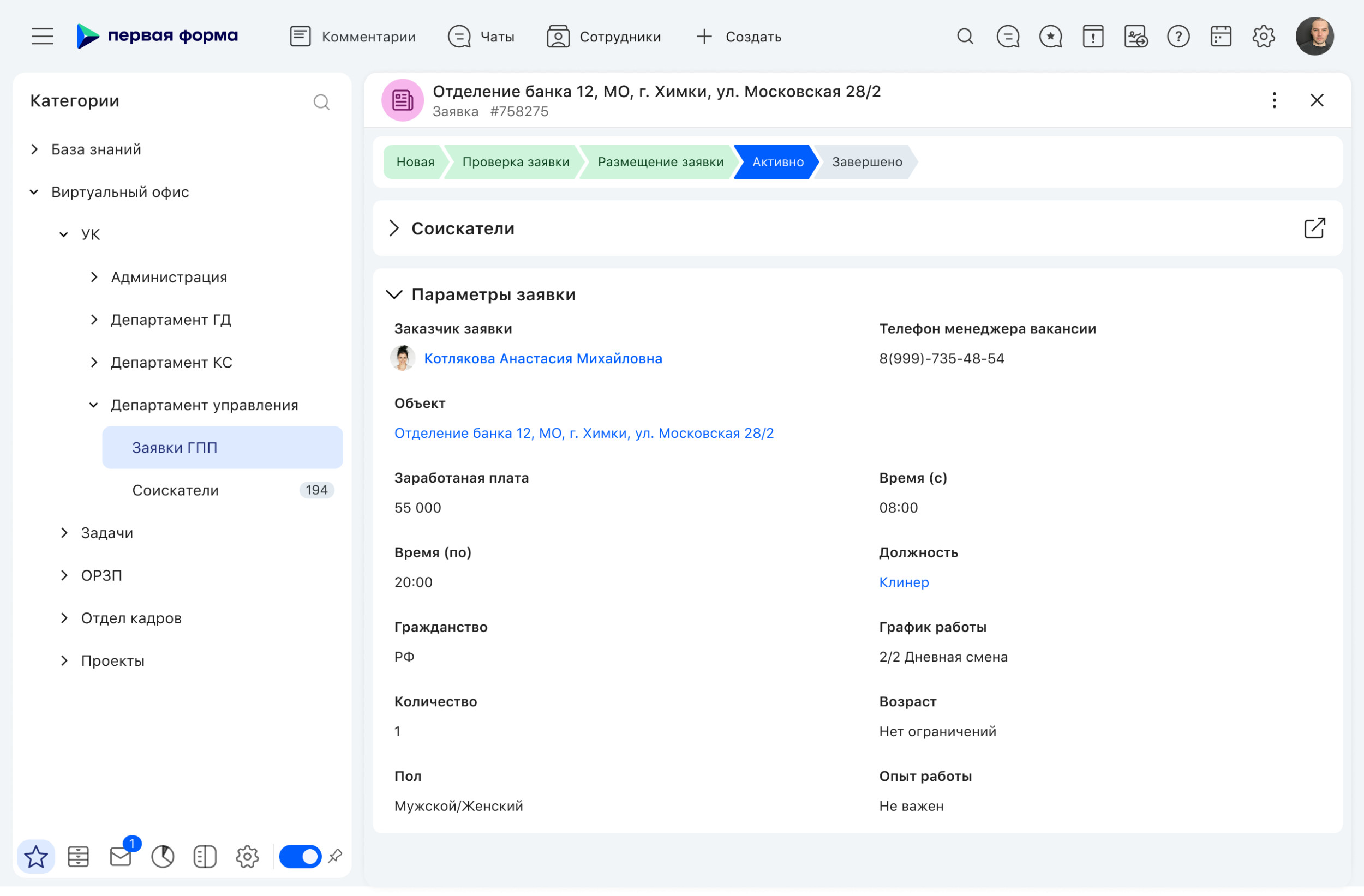This screenshot has height=896, width=1364.
Task: Toggle the favorites star in the bottom bar
Action: 36,857
